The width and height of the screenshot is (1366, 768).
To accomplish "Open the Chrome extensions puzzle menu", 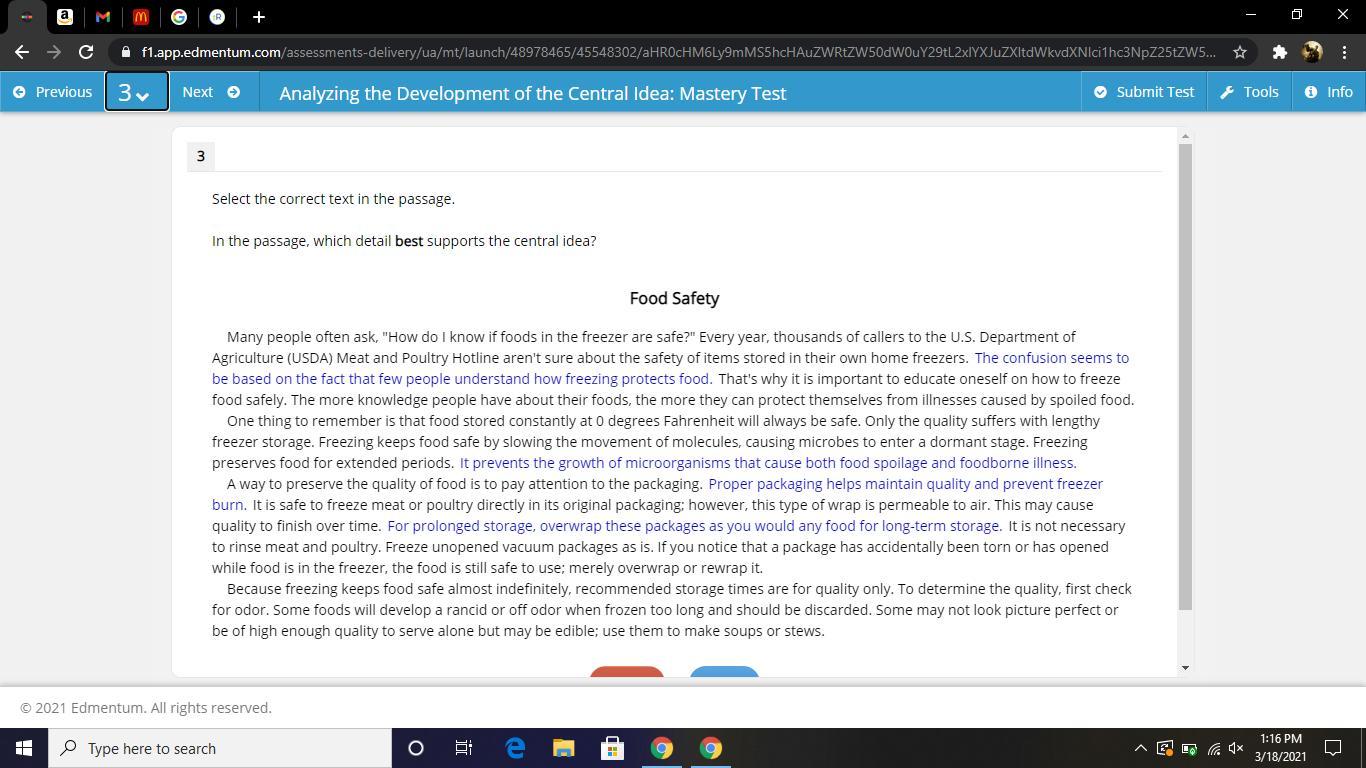I will 1279,52.
